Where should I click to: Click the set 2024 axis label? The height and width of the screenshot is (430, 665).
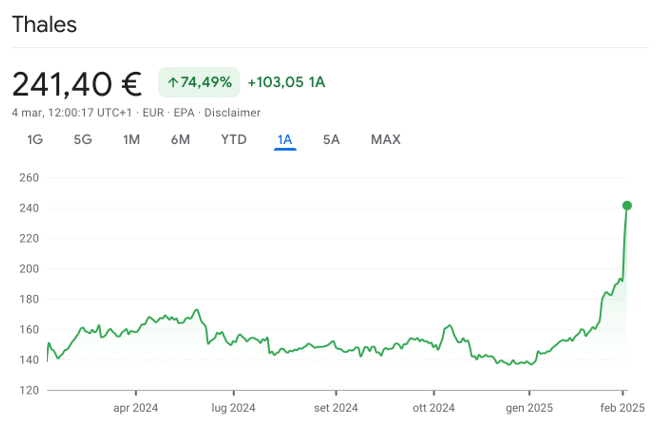(336, 408)
